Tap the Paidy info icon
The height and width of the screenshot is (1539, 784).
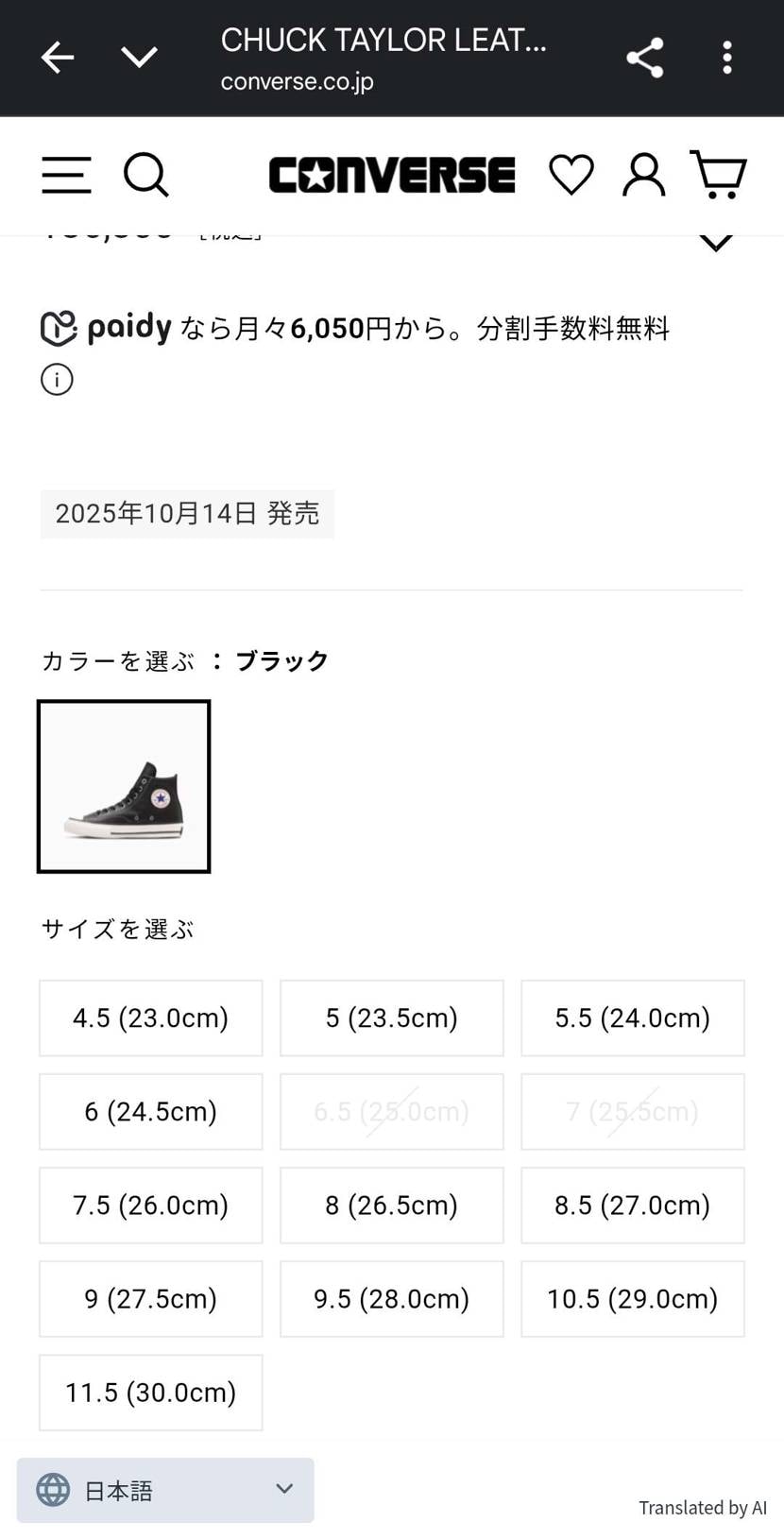click(57, 380)
